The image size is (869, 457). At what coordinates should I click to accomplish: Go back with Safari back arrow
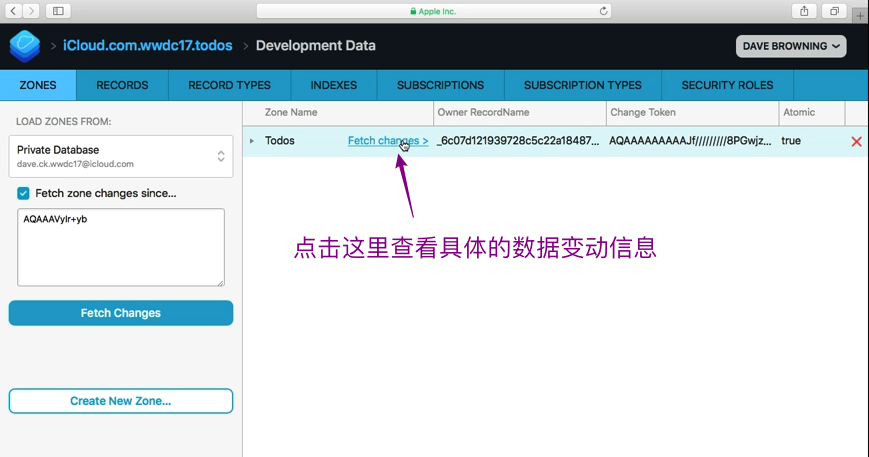(x=13, y=11)
